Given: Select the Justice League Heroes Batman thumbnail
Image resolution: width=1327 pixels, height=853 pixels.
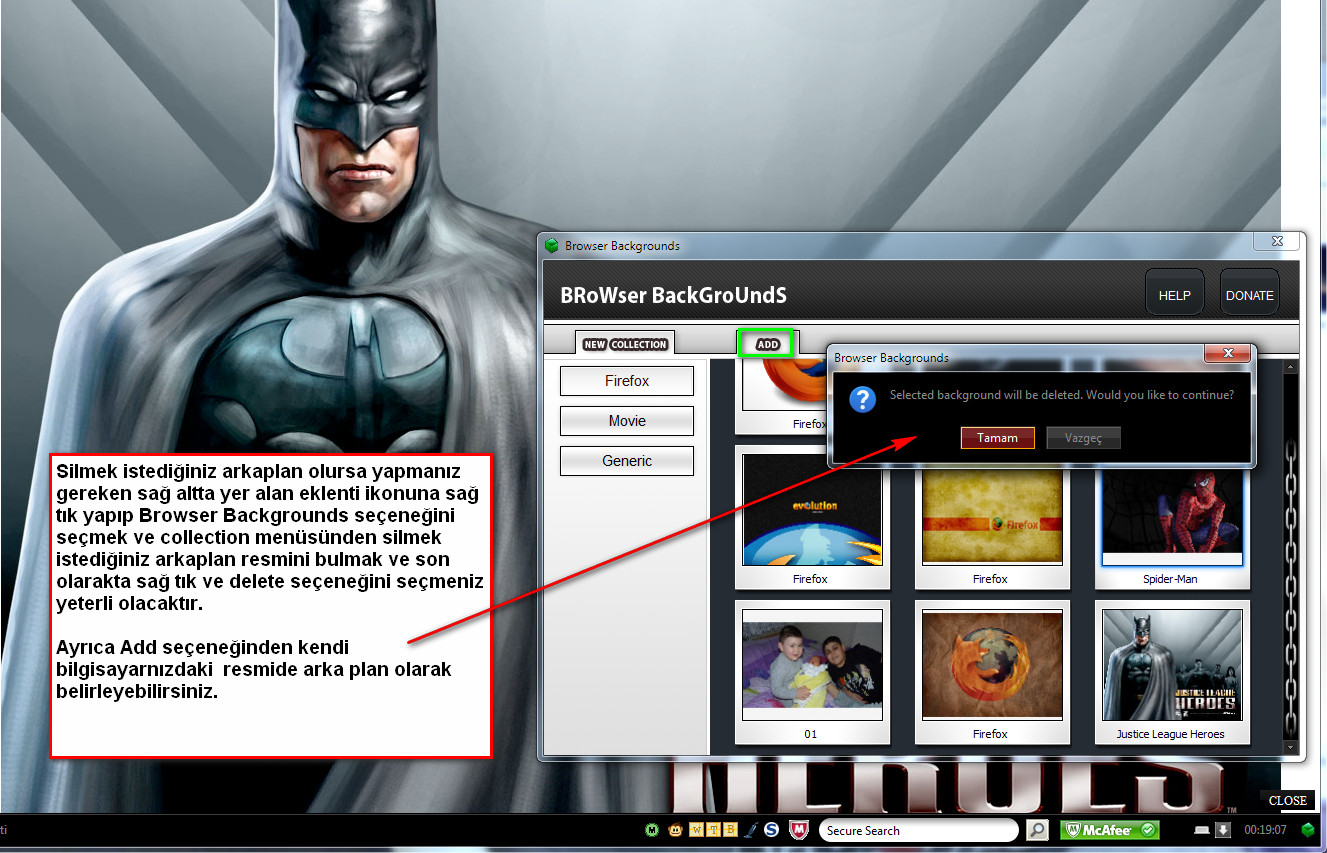Looking at the screenshot, I should click(x=1172, y=665).
